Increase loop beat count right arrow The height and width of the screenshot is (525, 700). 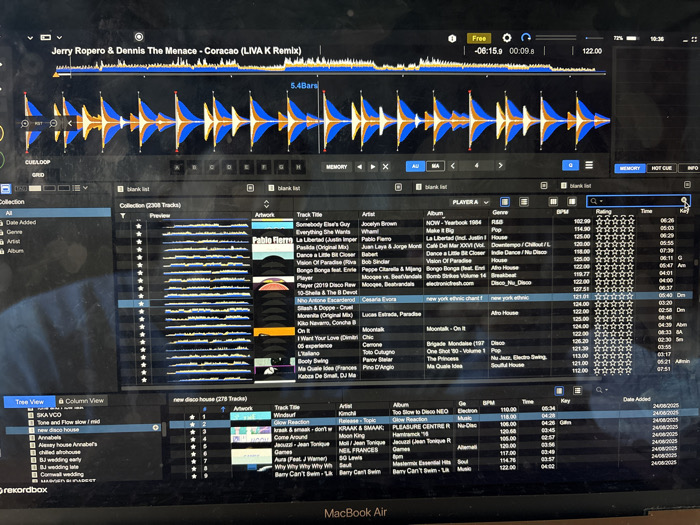point(500,165)
